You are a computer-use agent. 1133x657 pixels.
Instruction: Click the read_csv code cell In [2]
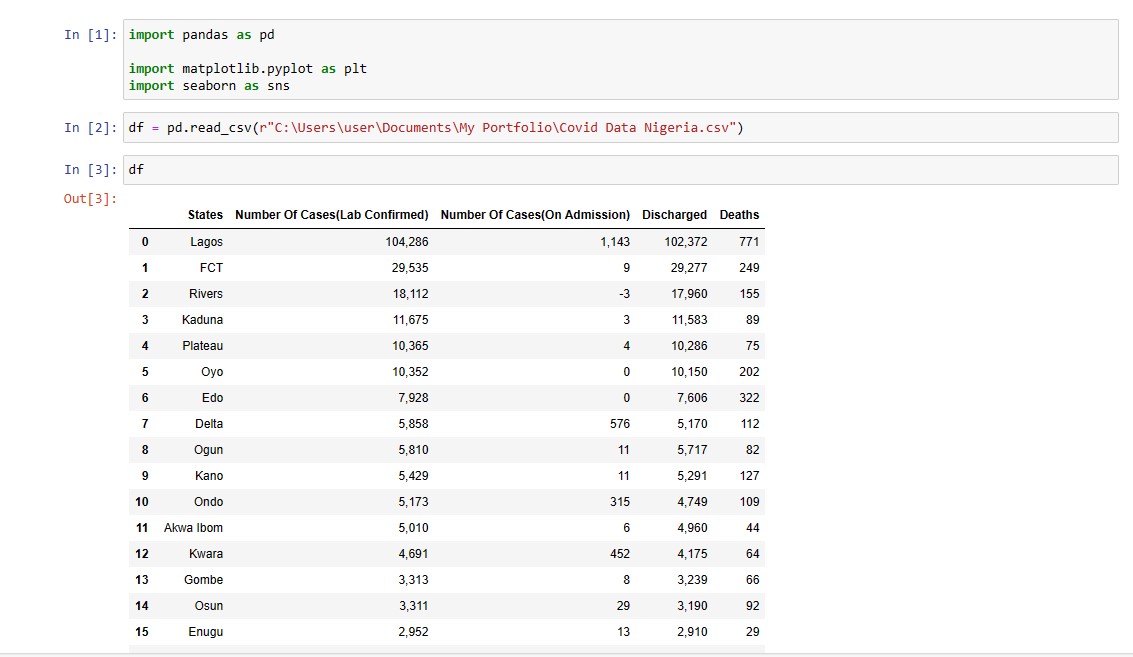tap(621, 127)
